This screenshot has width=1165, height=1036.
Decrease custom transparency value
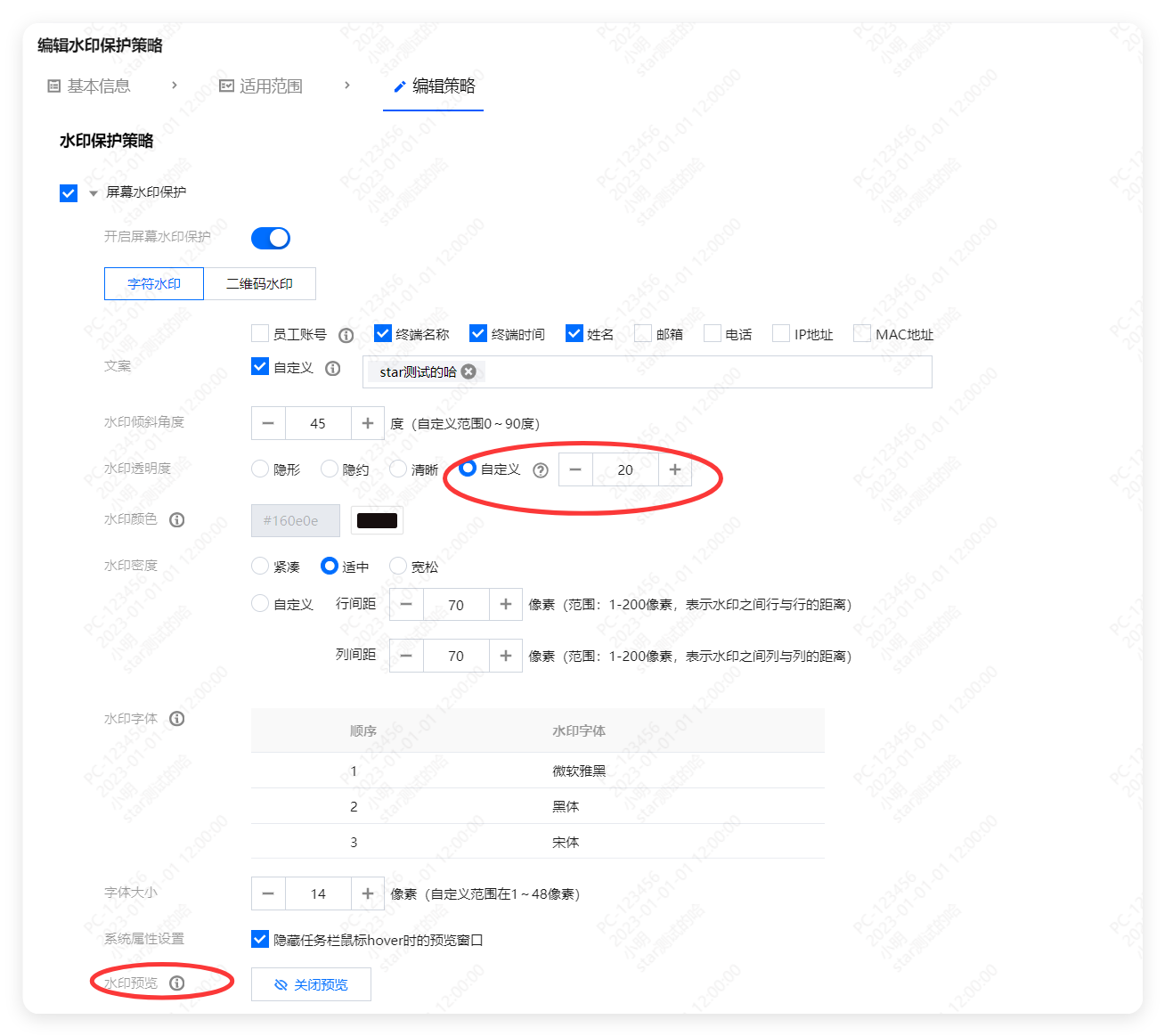pyautogui.click(x=575, y=469)
